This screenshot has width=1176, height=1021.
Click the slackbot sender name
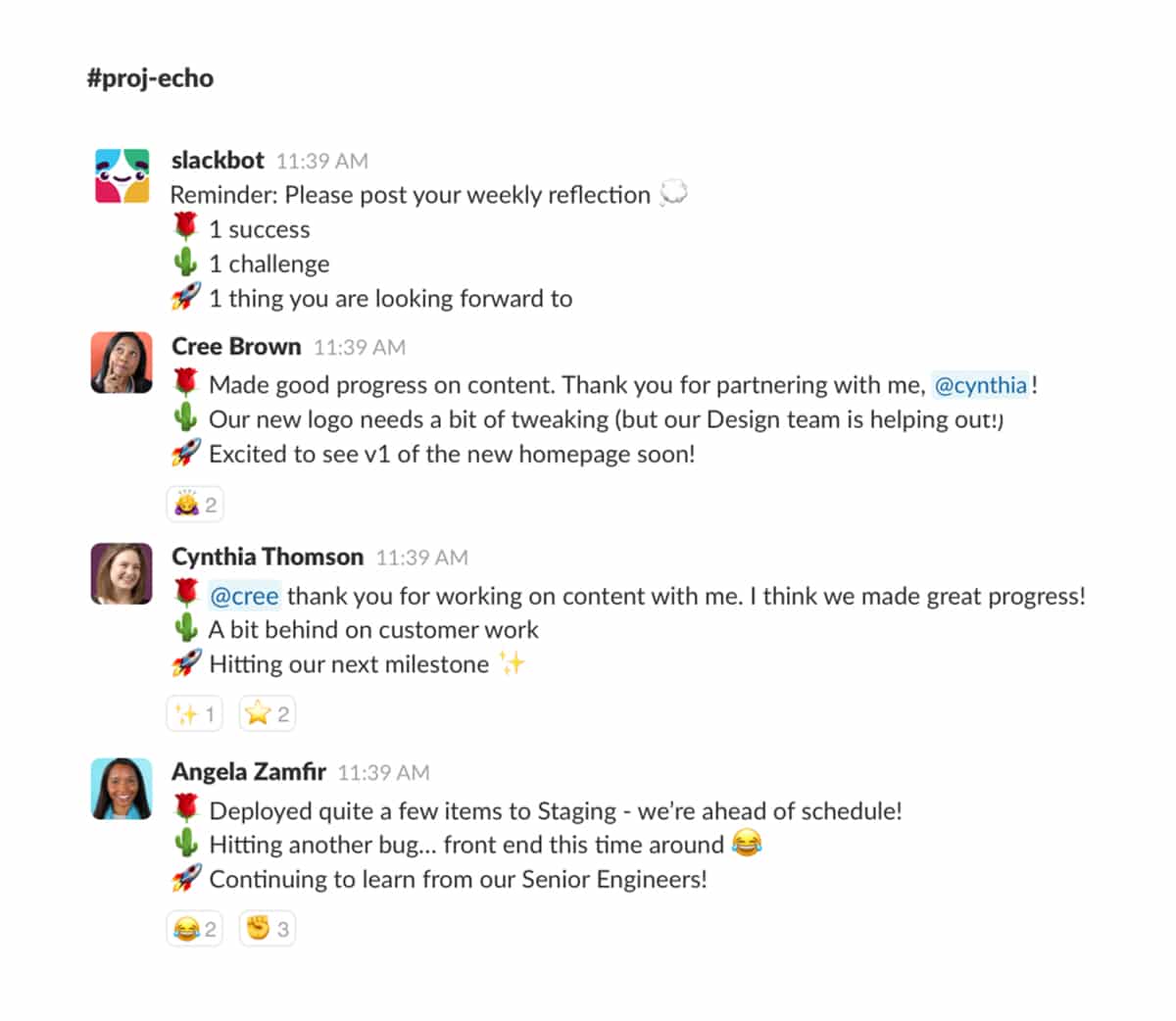tap(218, 160)
